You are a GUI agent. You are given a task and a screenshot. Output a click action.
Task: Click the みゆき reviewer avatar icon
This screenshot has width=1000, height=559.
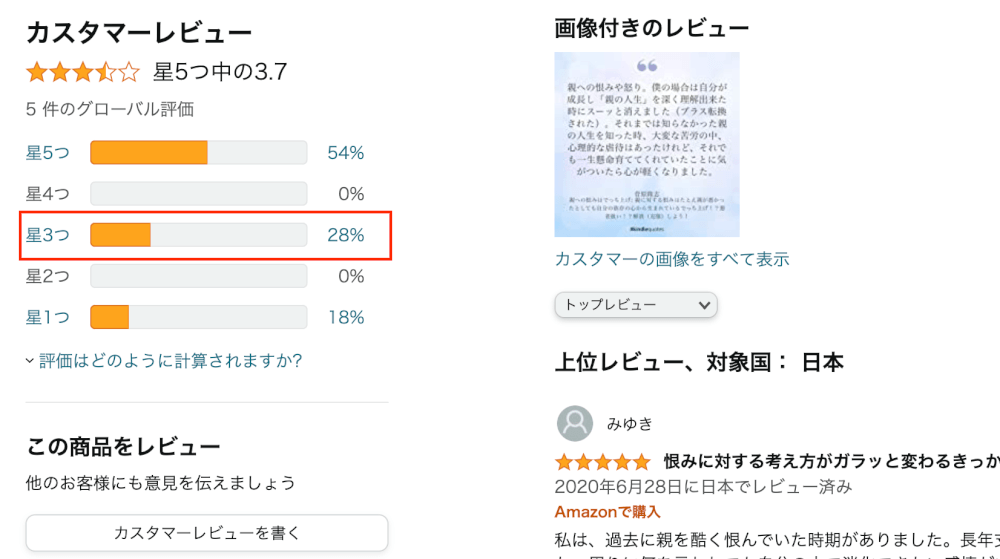point(575,423)
